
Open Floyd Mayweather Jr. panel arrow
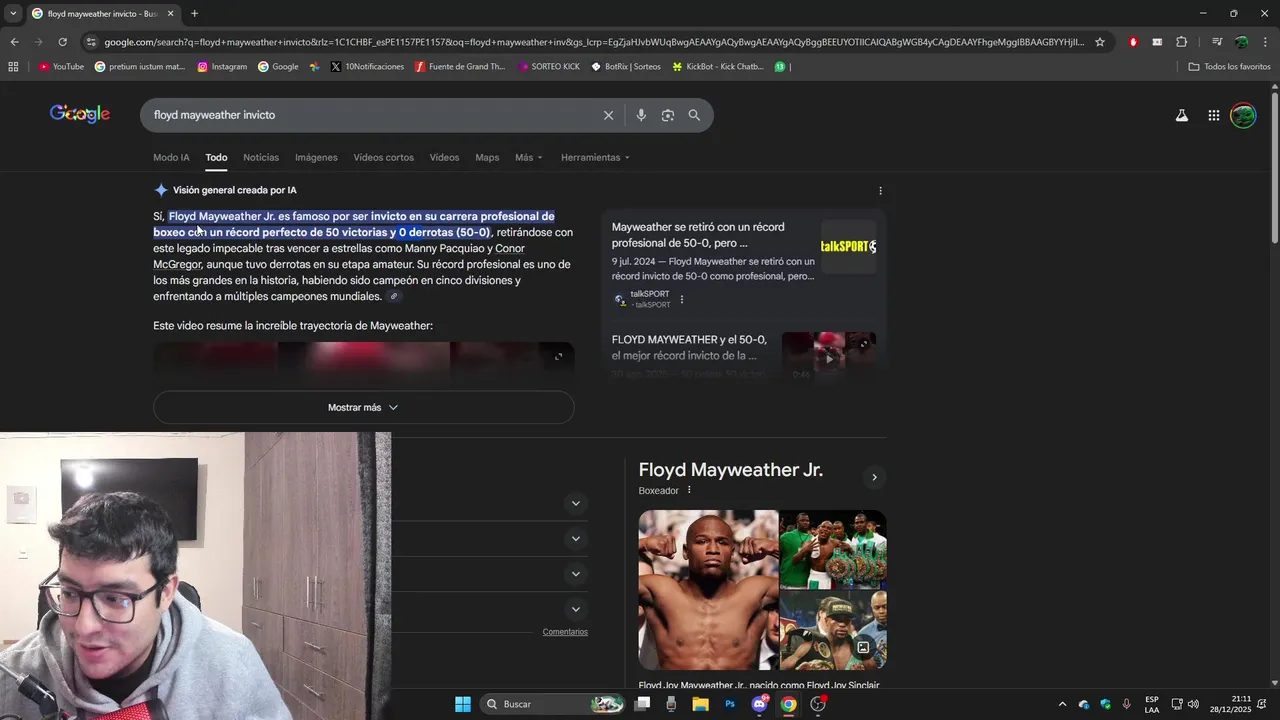coord(874,477)
